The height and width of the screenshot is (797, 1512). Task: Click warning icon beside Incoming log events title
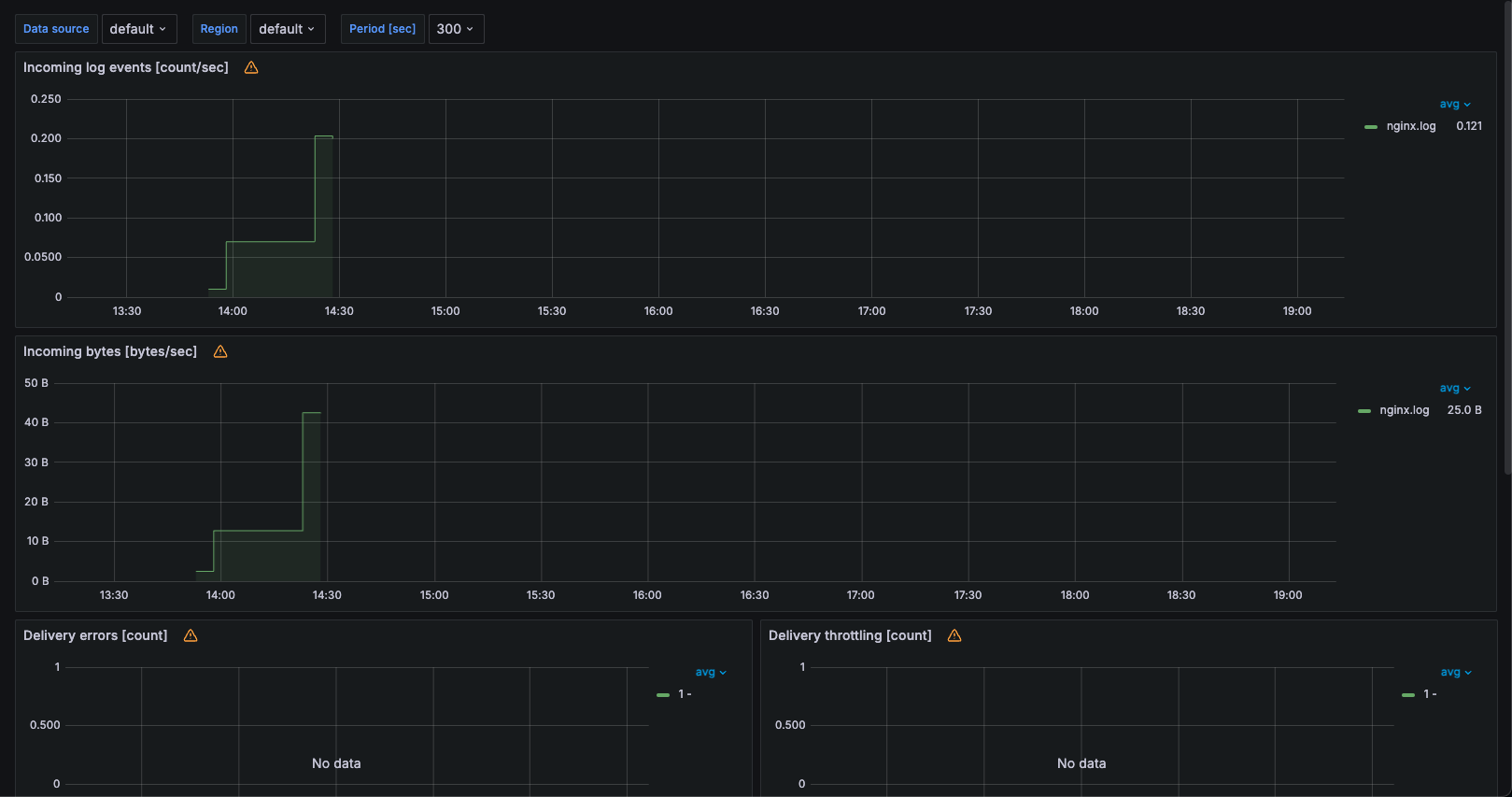point(251,67)
